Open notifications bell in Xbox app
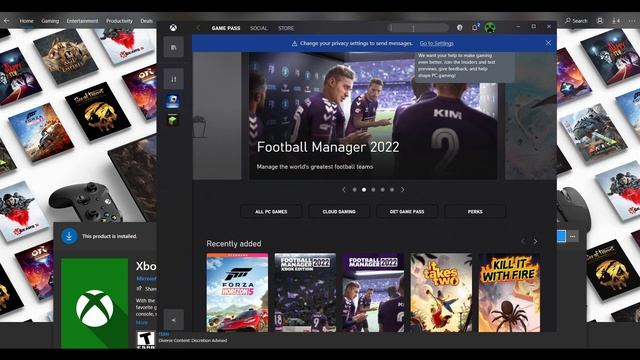The height and width of the screenshot is (360, 640). [x=475, y=27]
